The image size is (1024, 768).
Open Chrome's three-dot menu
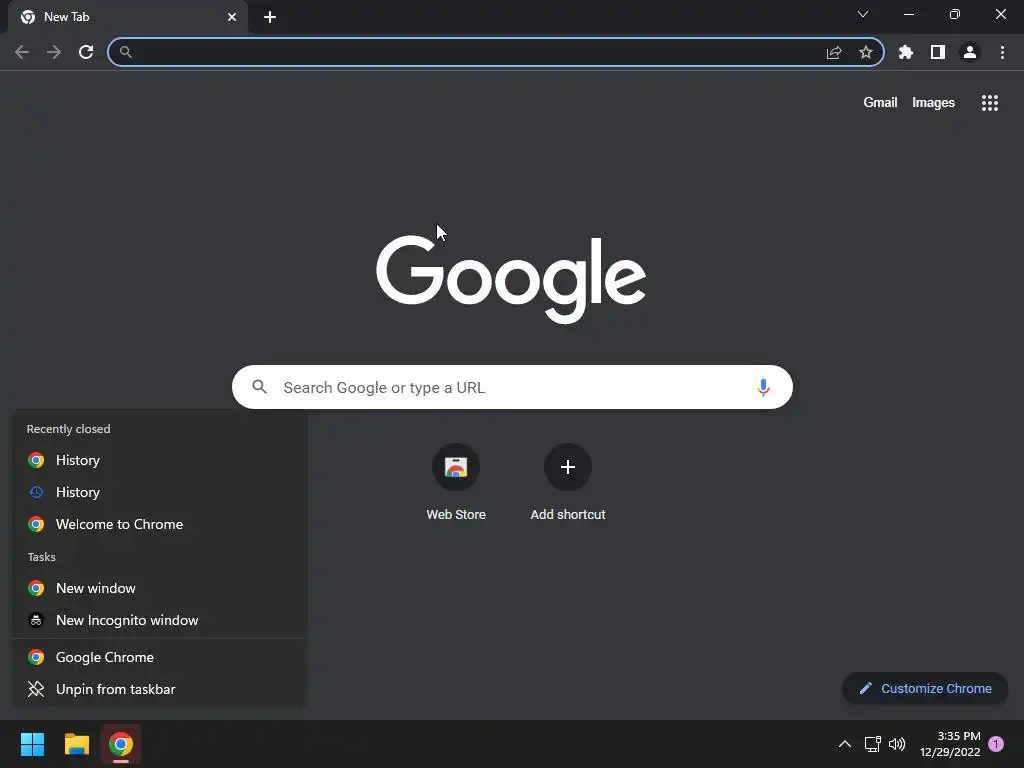[x=1002, y=52]
